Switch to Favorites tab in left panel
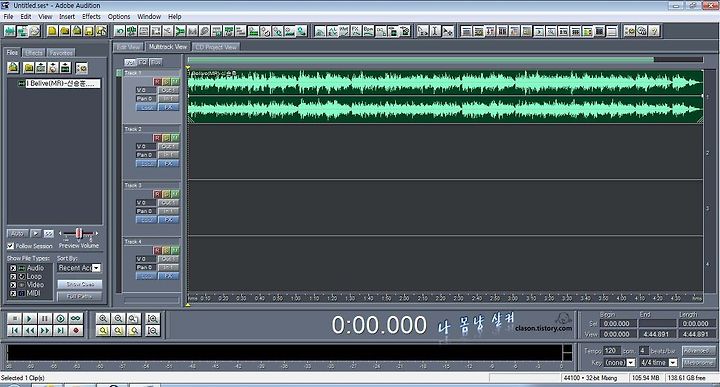 [61, 53]
